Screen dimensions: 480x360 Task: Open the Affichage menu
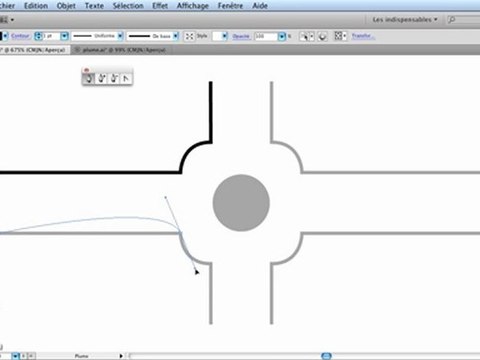pyautogui.click(x=192, y=6)
